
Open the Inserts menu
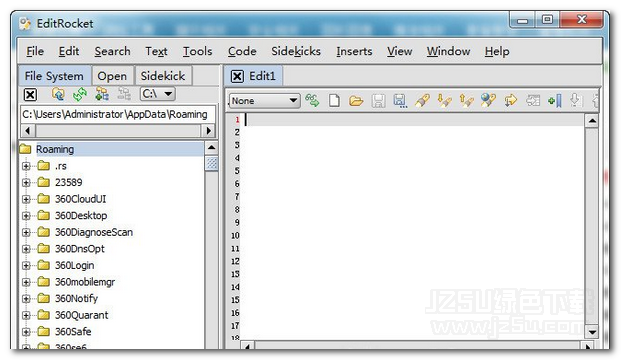pyautogui.click(x=354, y=51)
